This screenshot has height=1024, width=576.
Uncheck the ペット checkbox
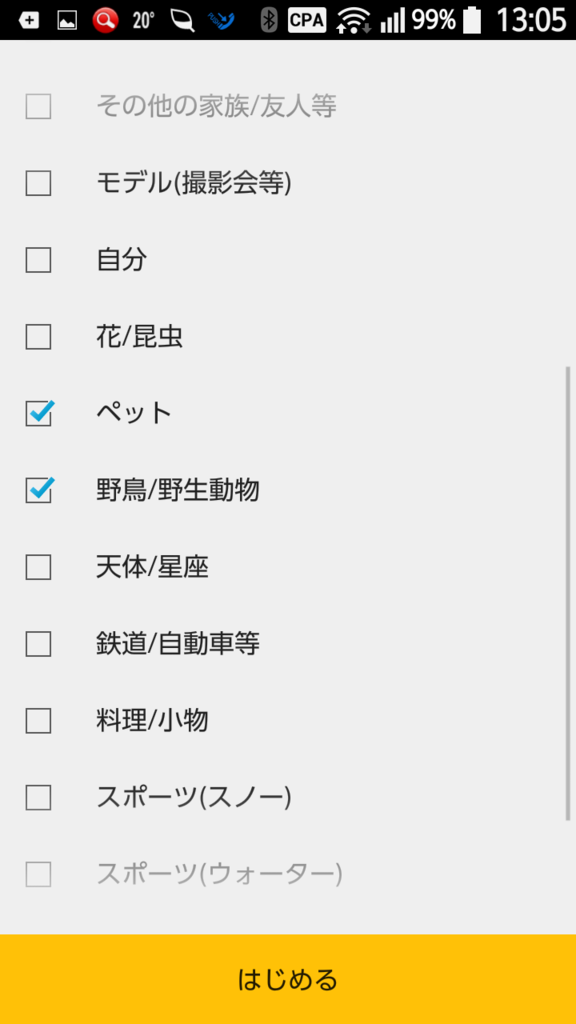coord(38,413)
